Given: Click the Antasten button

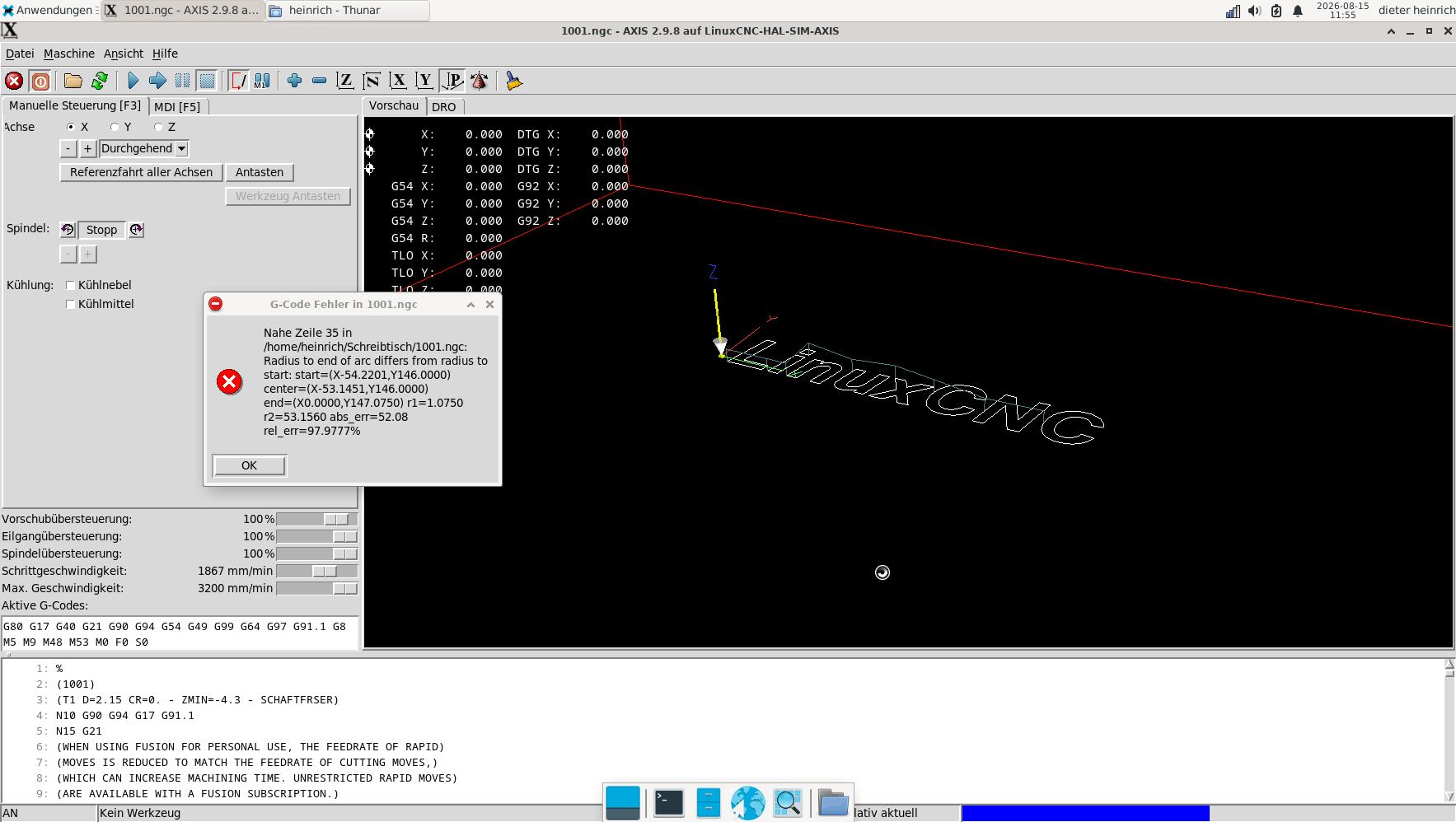Looking at the screenshot, I should click(x=260, y=172).
